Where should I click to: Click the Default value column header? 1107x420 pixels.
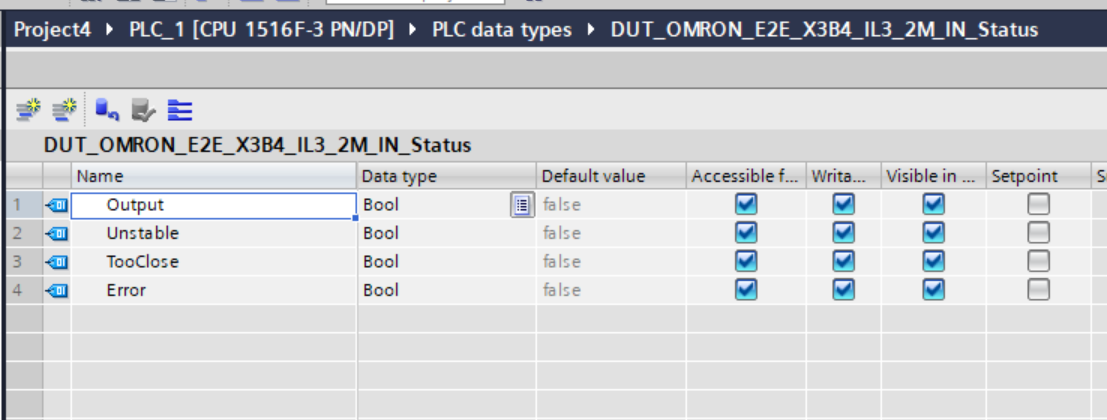point(611,176)
